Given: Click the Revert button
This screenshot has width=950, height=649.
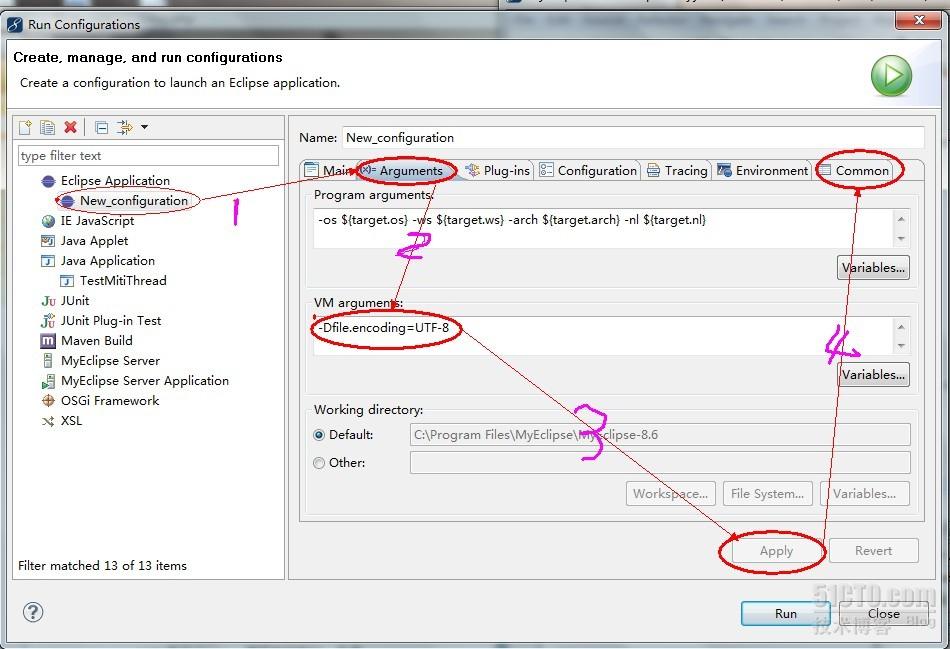Looking at the screenshot, I should [873, 551].
